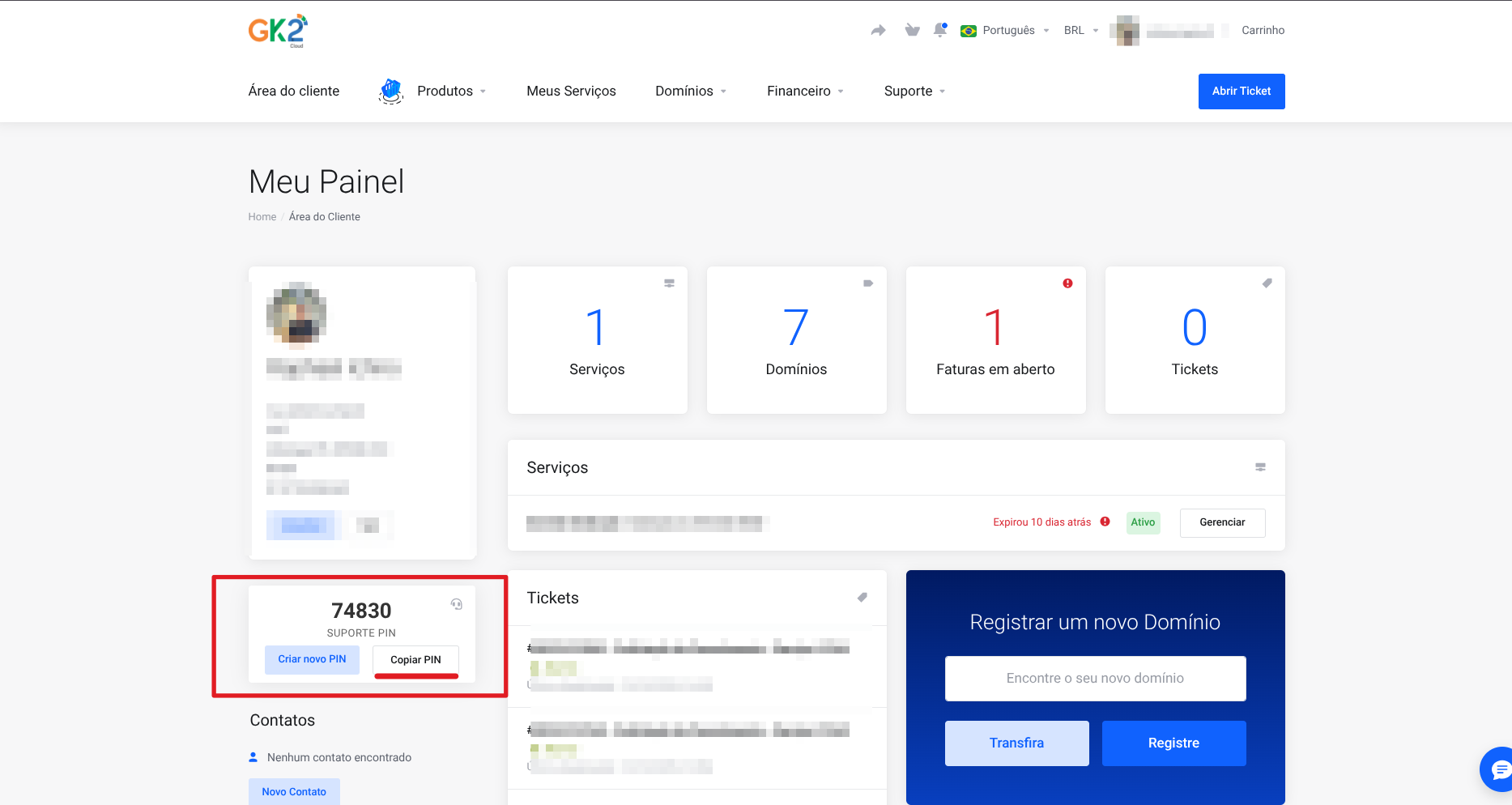The image size is (1512, 805).
Task: Open the BRL currency dropdown
Action: click(1081, 31)
